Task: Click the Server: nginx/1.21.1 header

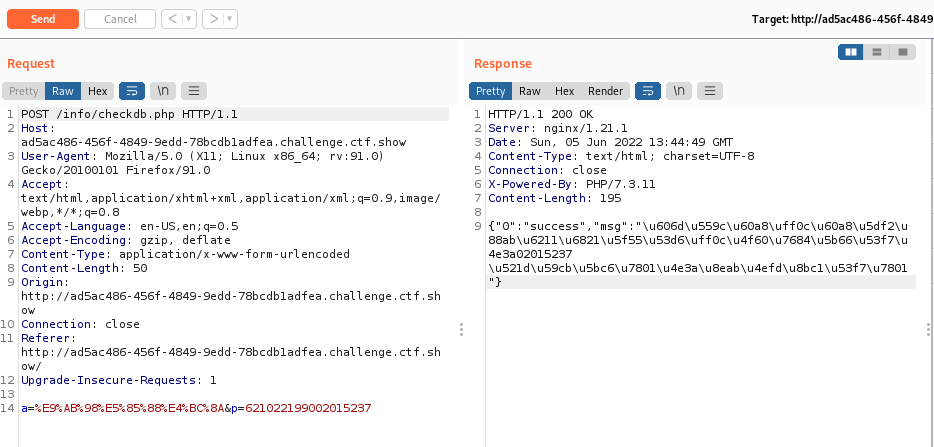Action: click(x=558, y=128)
